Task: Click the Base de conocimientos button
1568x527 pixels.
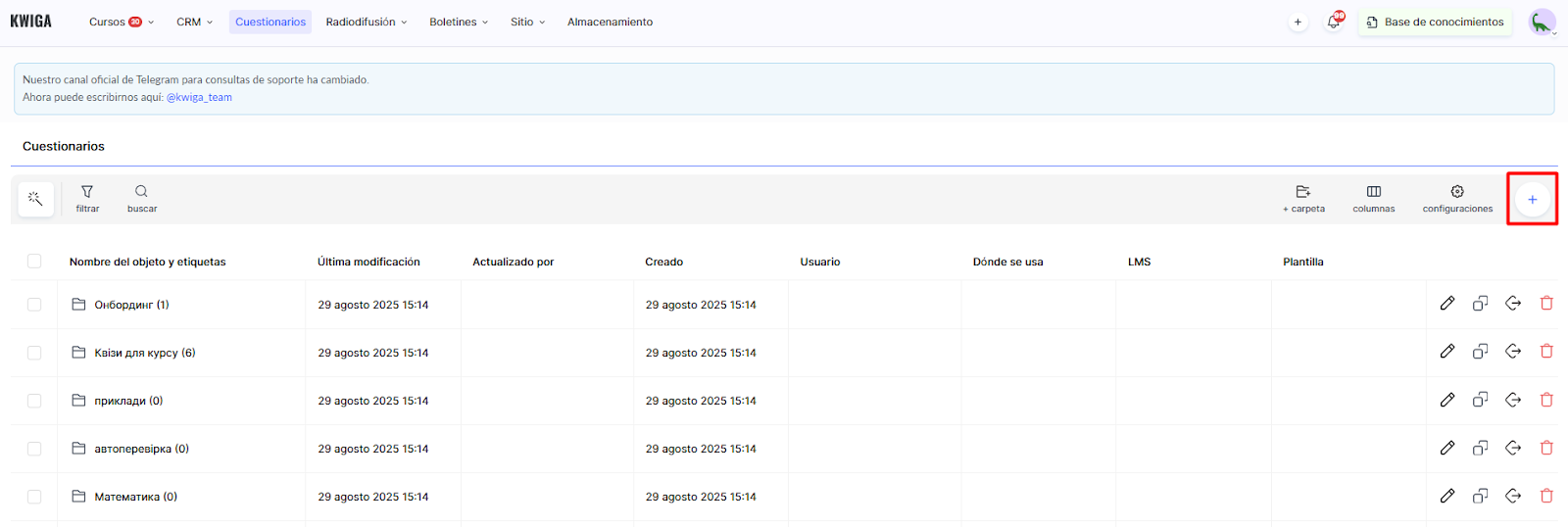Action: click(1435, 22)
